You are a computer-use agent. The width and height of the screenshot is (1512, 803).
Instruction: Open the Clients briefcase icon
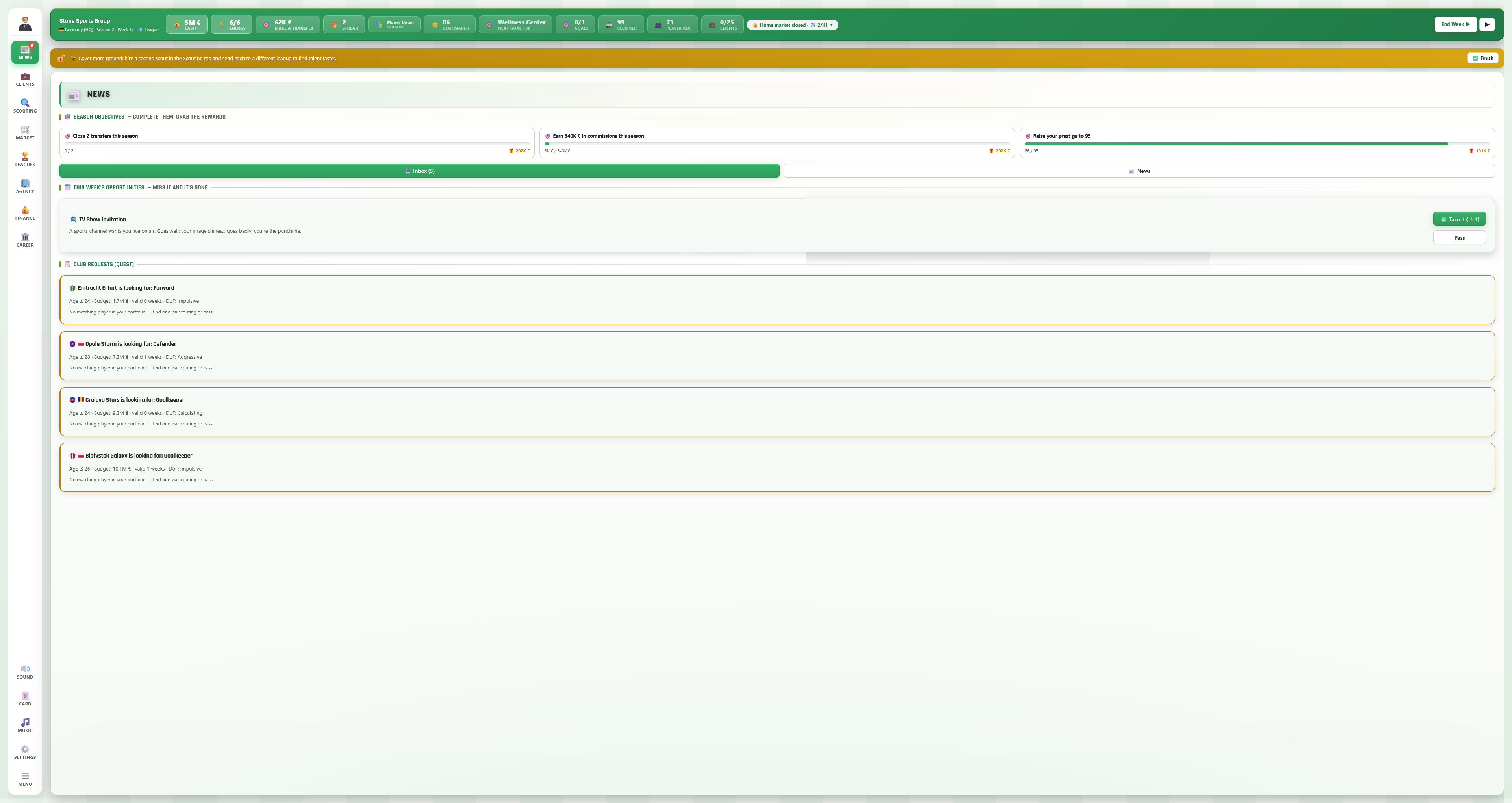click(25, 79)
